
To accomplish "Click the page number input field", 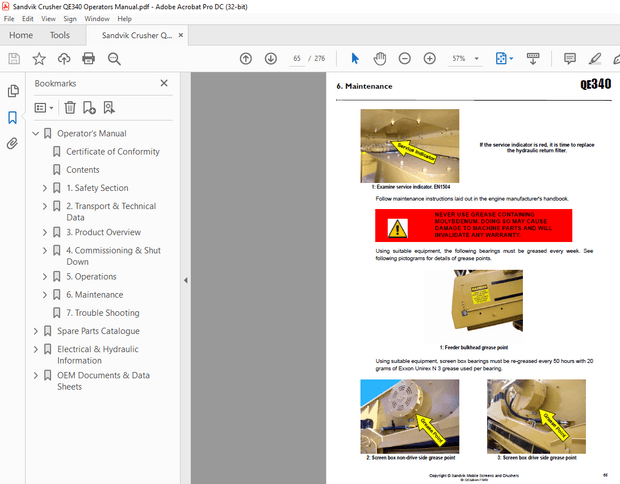I will coord(297,59).
